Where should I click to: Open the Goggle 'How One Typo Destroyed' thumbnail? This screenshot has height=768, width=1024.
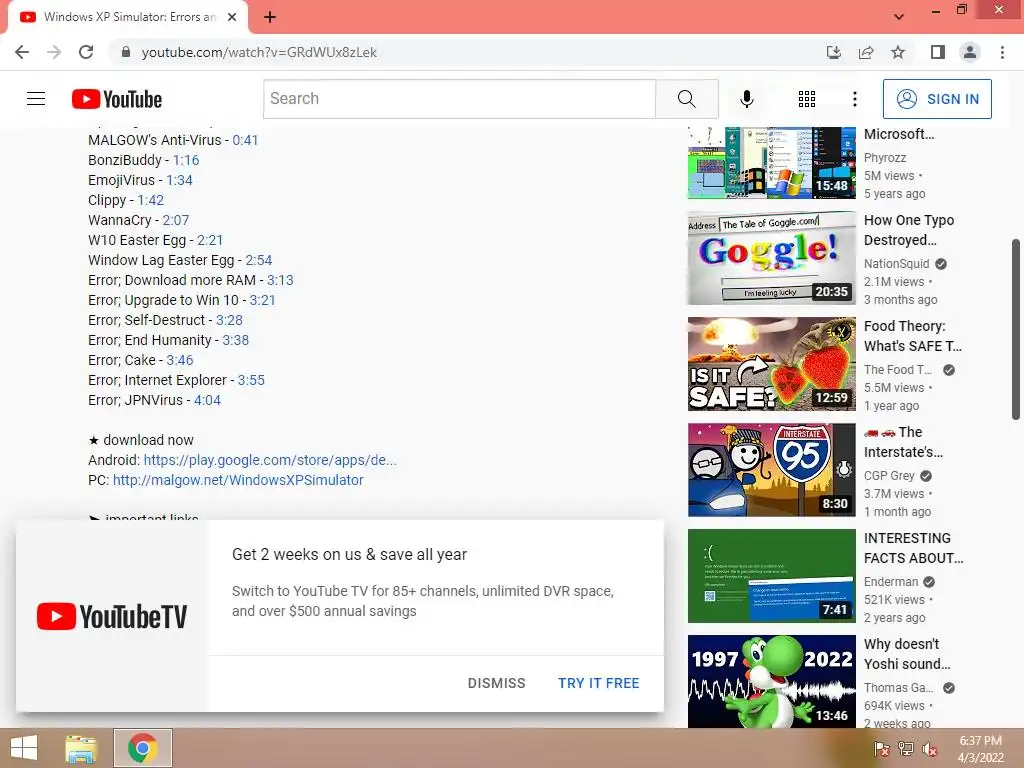[x=771, y=258]
